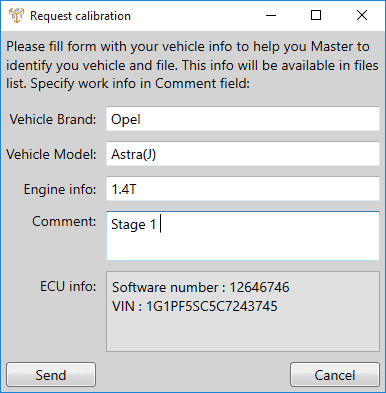Click the Vehicle Model label
The width and height of the screenshot is (386, 393).
[x=51, y=154]
